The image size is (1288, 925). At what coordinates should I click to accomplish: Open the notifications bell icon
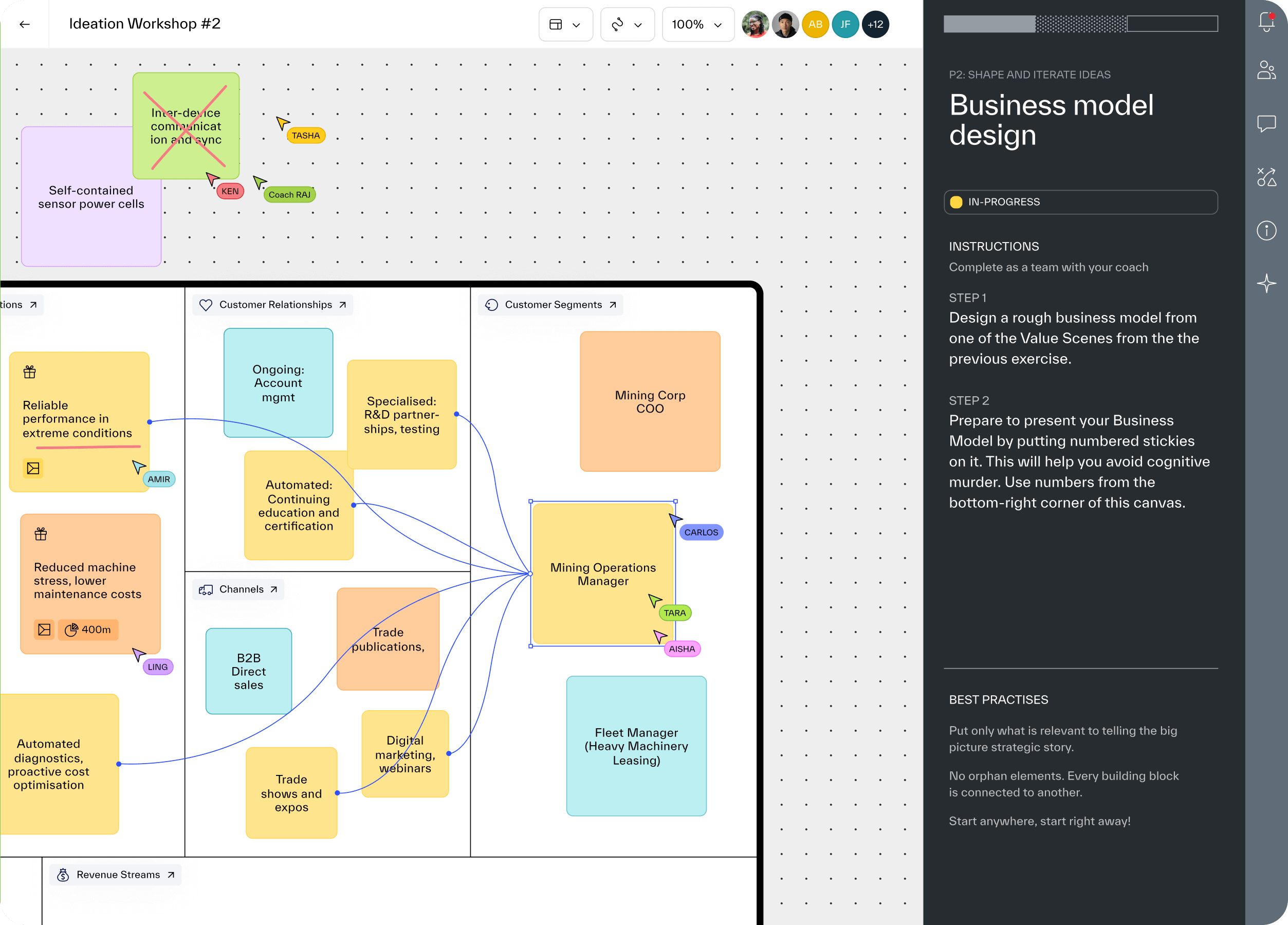[x=1266, y=22]
